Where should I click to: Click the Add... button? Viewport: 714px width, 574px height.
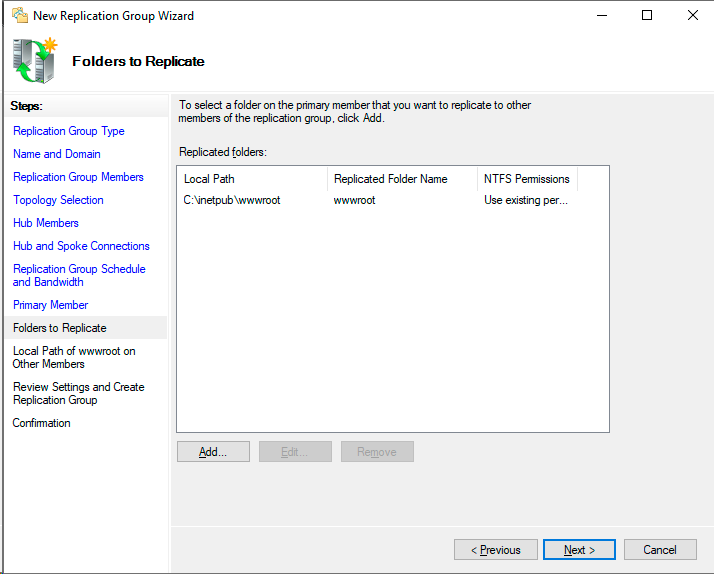pyautogui.click(x=213, y=452)
